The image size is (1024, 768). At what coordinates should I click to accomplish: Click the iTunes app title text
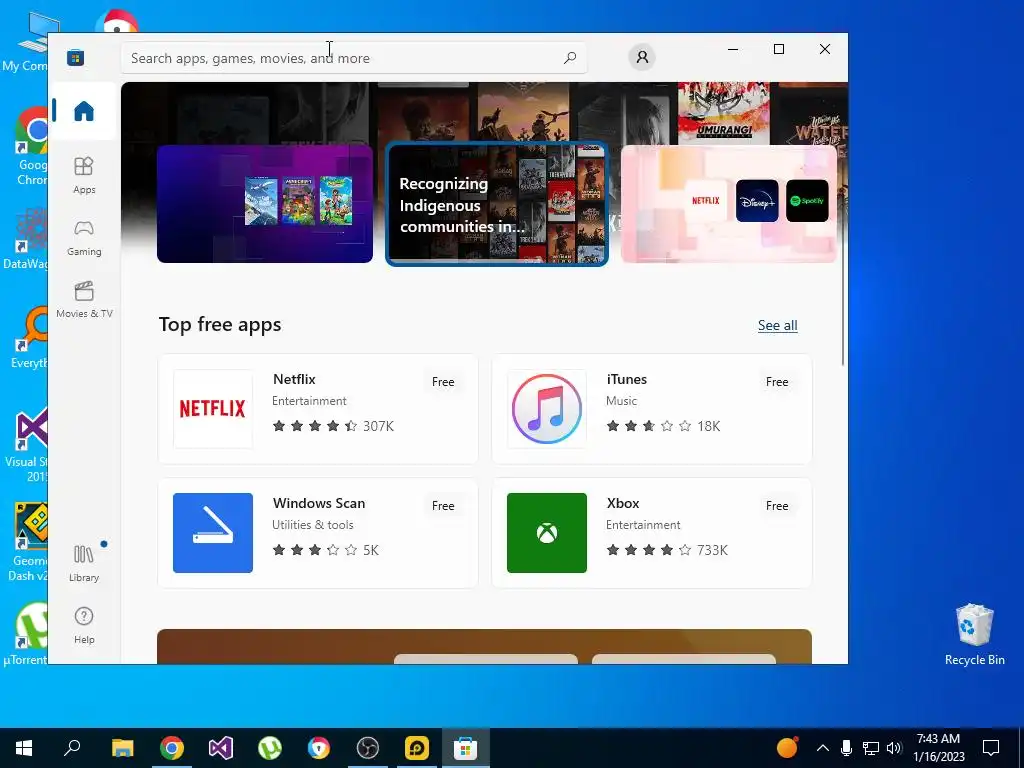pyautogui.click(x=627, y=379)
